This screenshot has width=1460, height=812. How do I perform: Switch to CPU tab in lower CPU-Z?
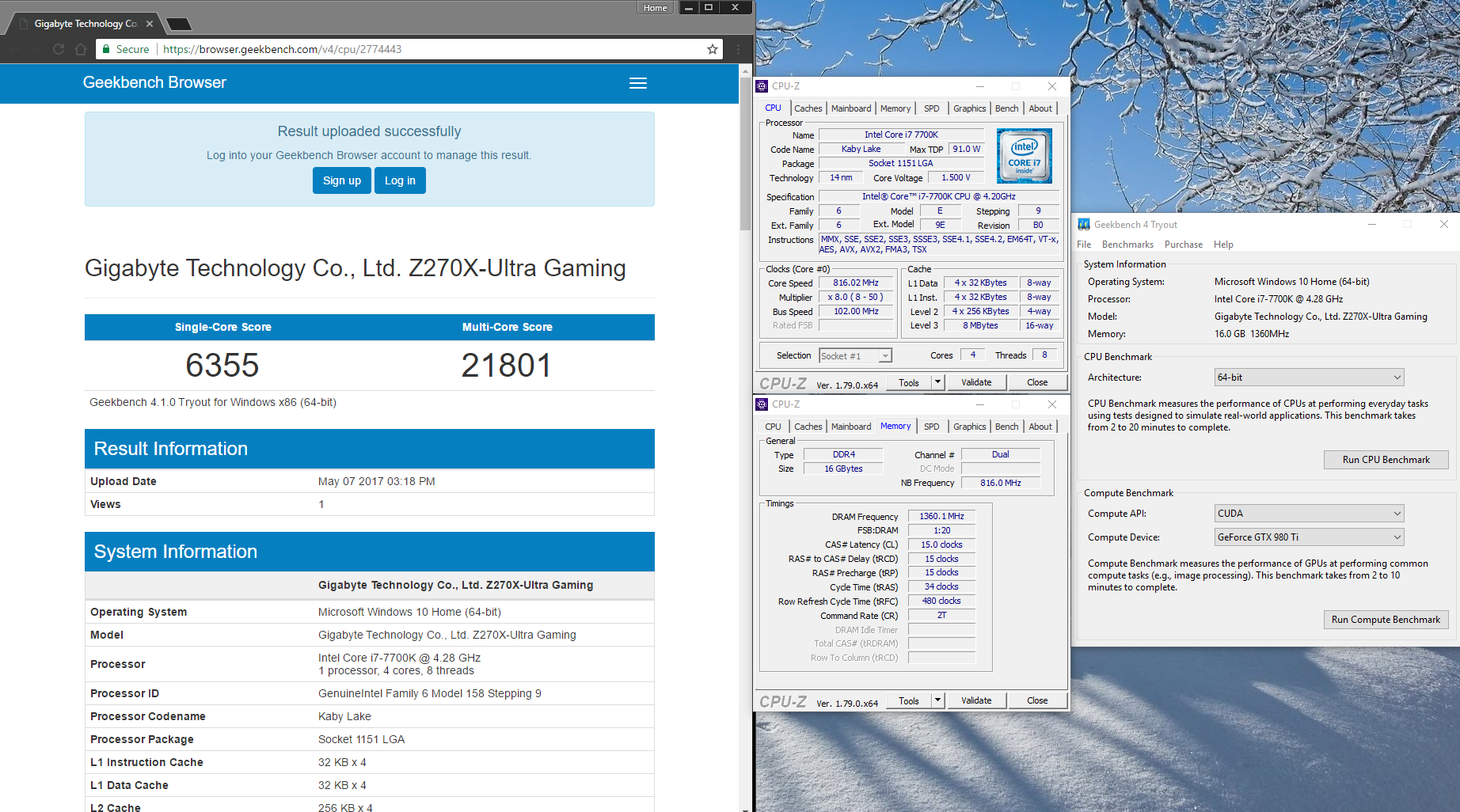pyautogui.click(x=773, y=427)
